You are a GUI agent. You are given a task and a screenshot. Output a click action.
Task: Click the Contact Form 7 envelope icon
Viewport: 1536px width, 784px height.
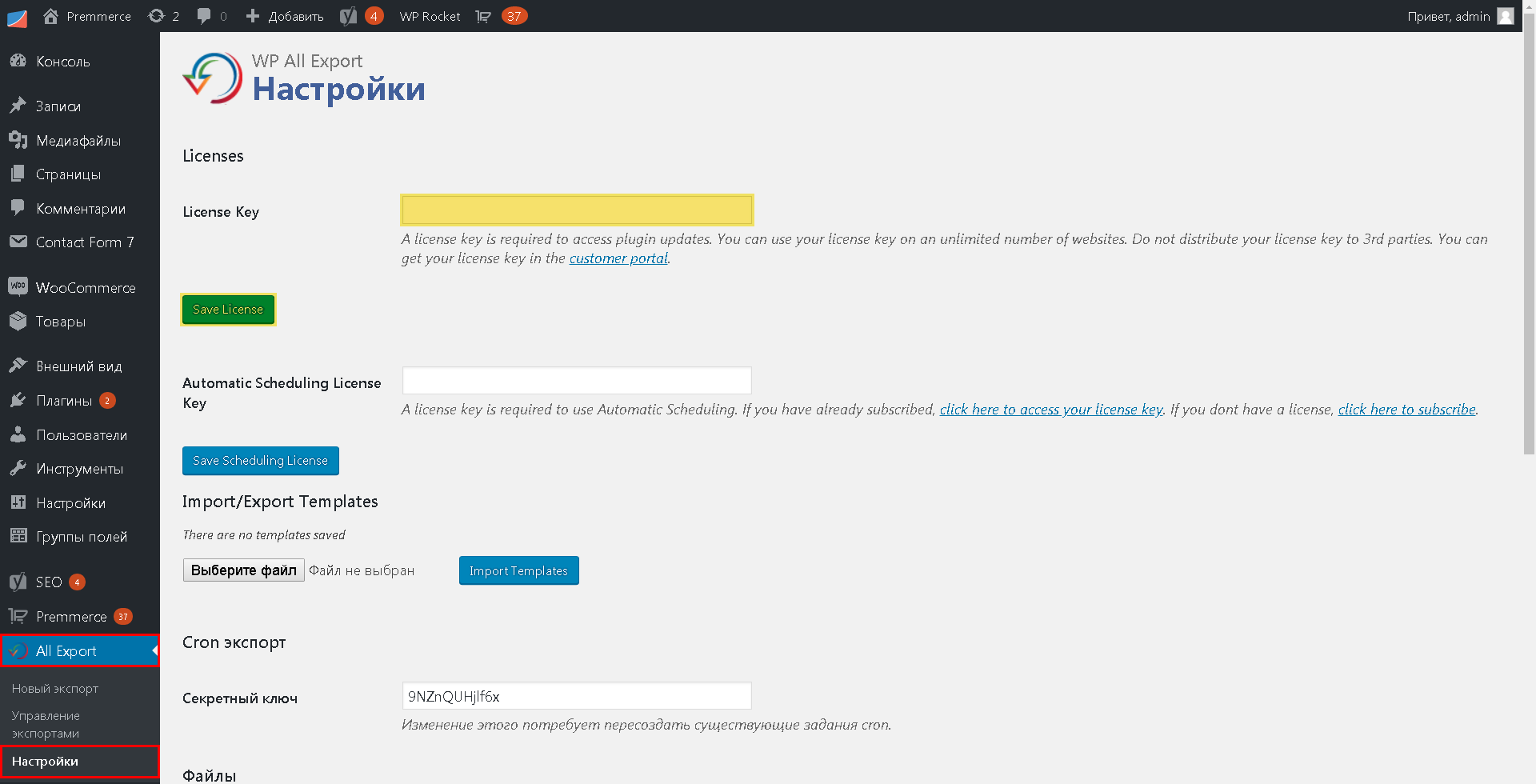(x=18, y=242)
